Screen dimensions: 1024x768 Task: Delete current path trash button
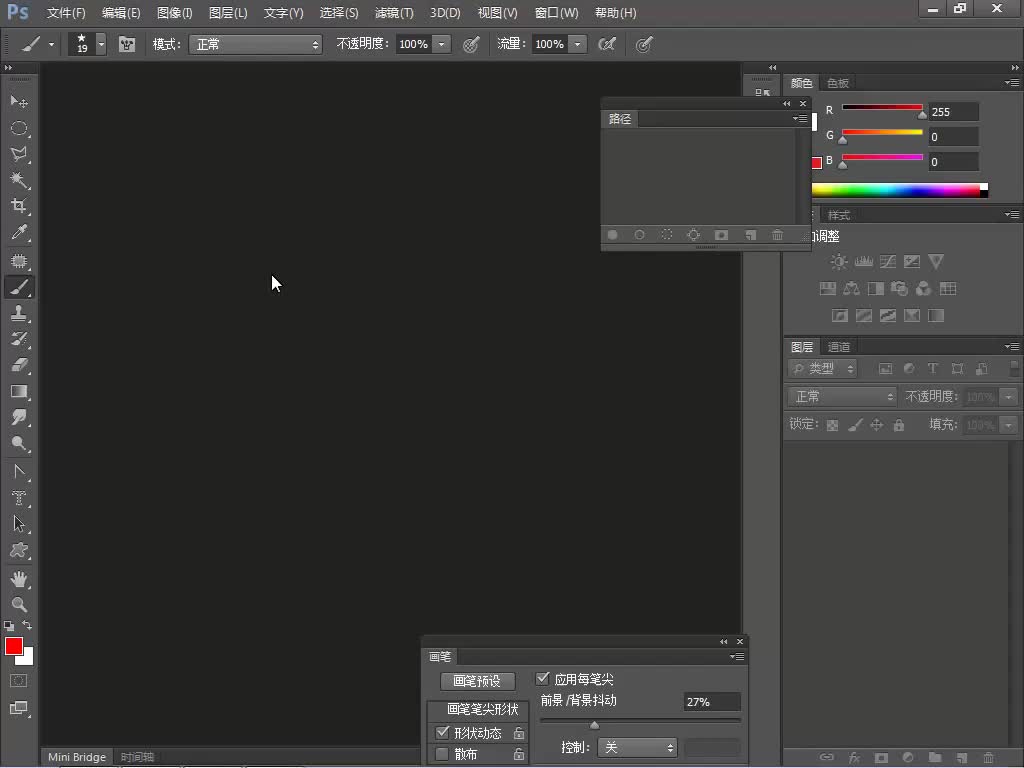pyautogui.click(x=777, y=234)
